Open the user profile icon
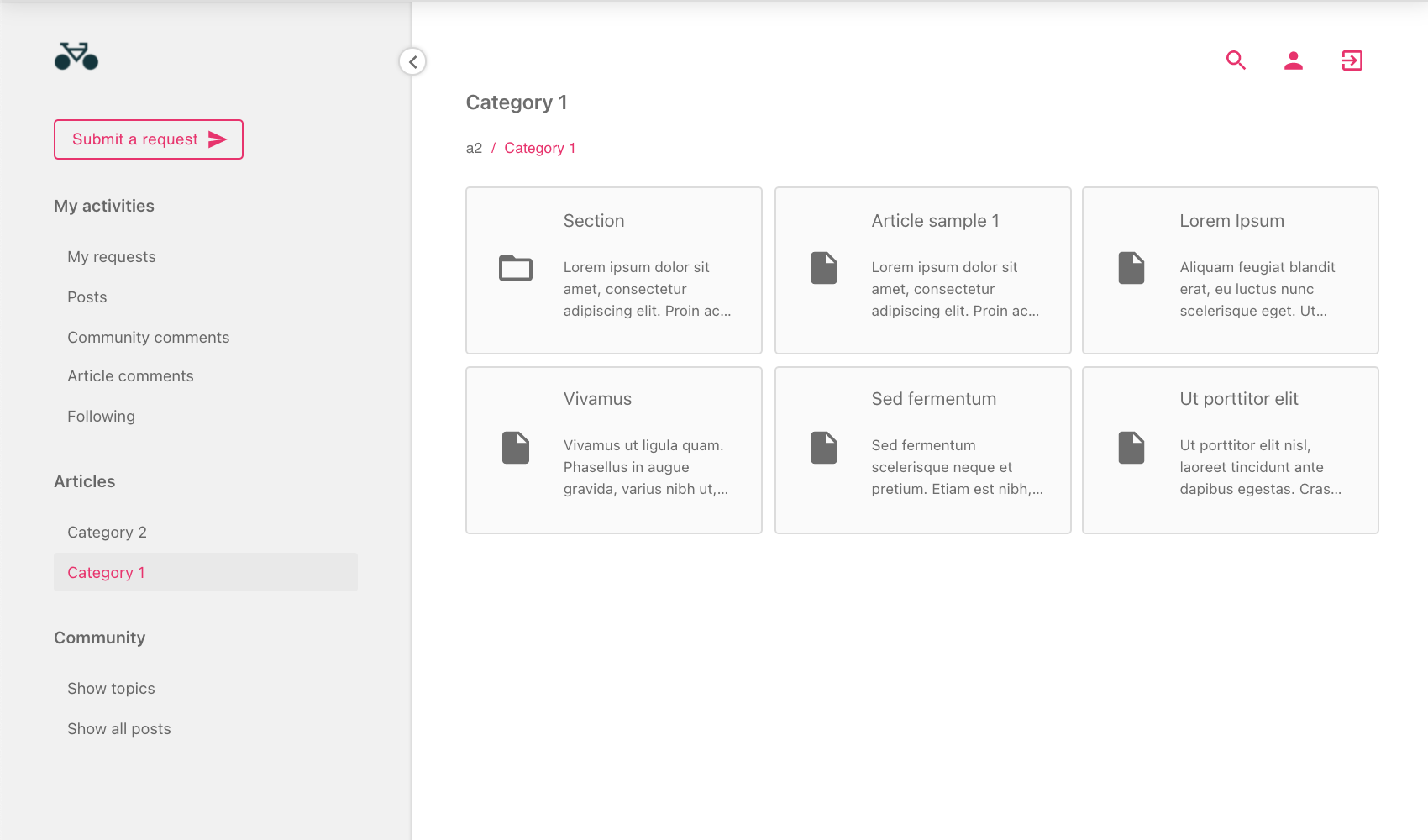The height and width of the screenshot is (840, 1428). click(x=1294, y=60)
